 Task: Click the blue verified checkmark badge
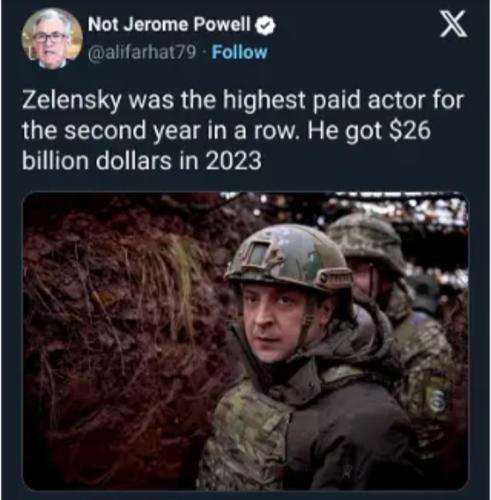pyautogui.click(x=265, y=26)
